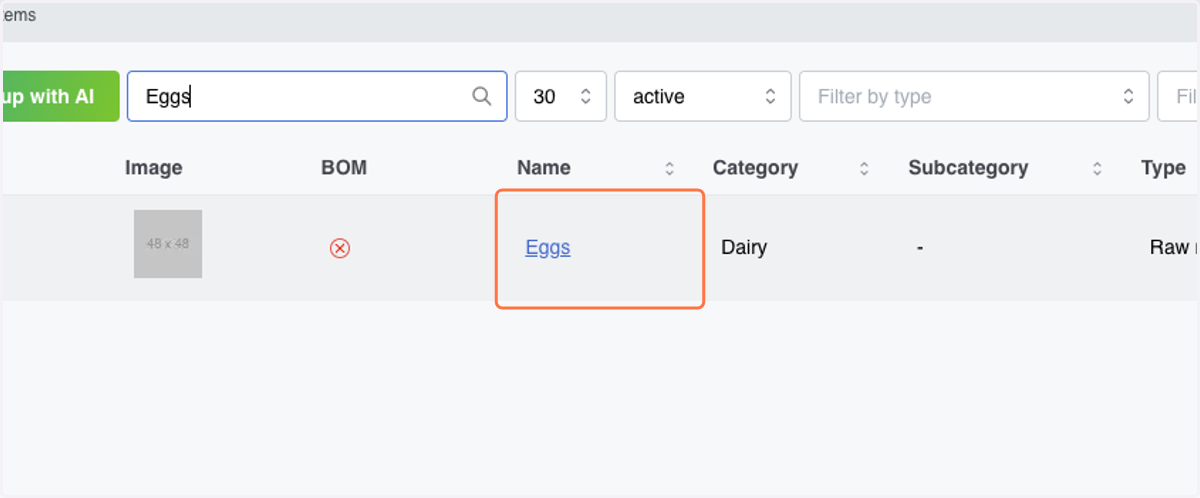This screenshot has width=1200, height=498.
Task: Click the Dairy category cell
Action: point(744,247)
